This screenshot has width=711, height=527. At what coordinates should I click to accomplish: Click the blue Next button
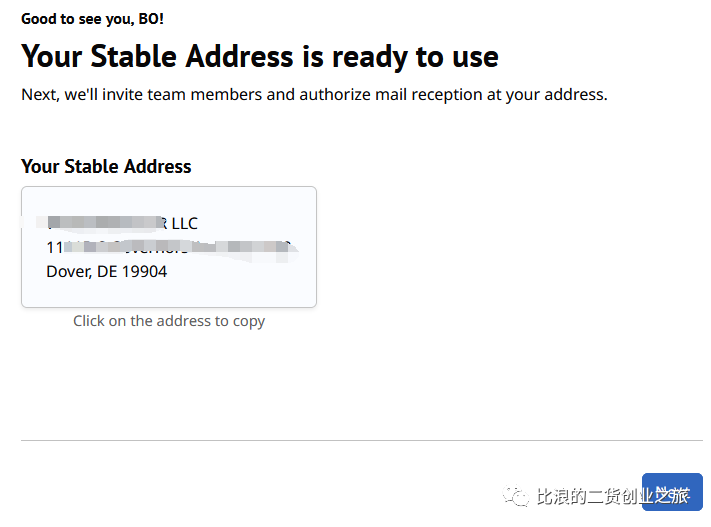pyautogui.click(x=672, y=492)
